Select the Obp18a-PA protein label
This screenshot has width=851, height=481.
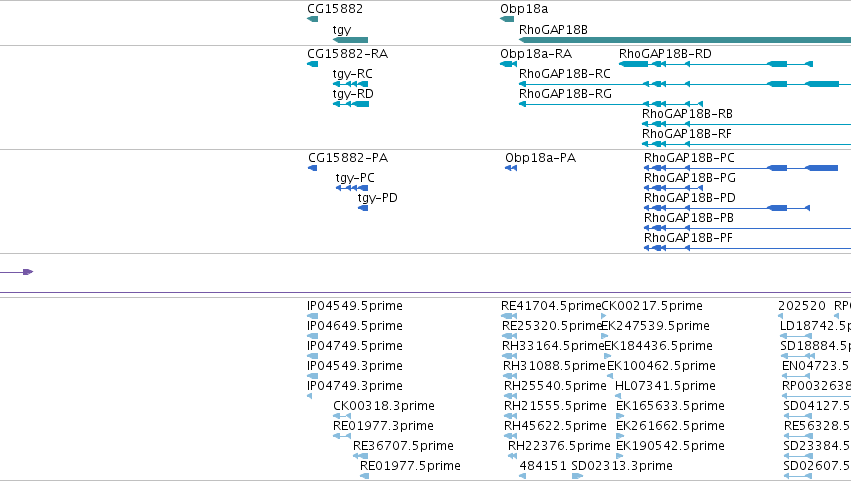click(540, 158)
